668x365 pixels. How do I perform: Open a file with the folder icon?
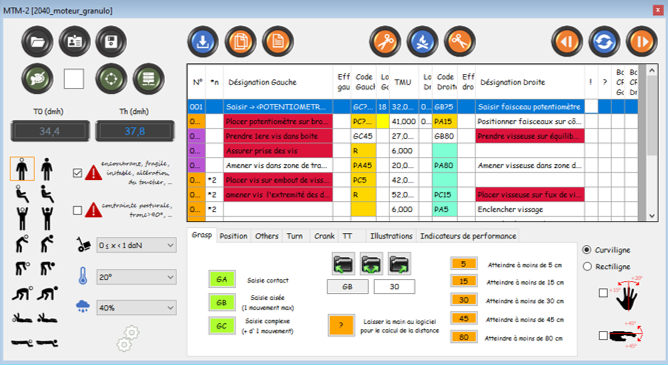(x=37, y=42)
